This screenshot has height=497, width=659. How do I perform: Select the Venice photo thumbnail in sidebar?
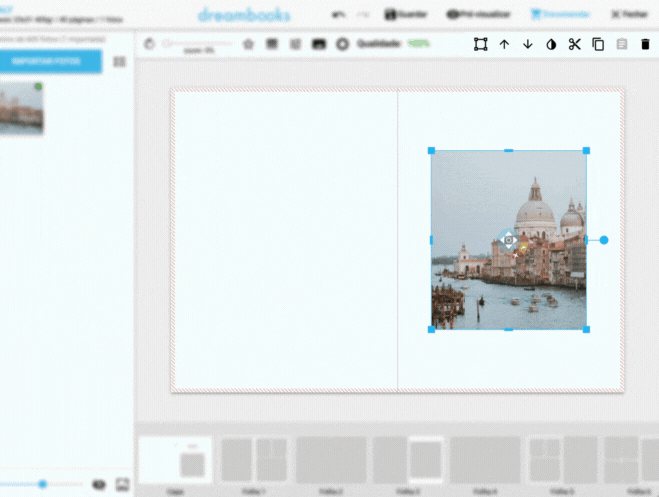point(21,108)
